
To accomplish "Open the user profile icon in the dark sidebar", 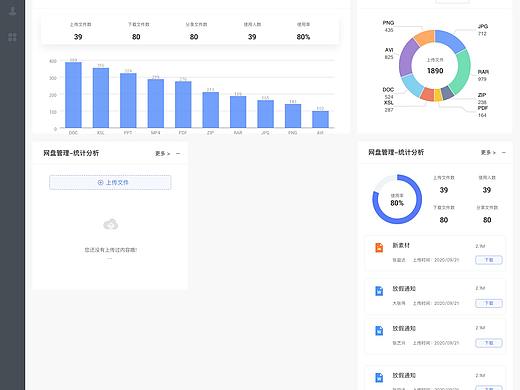I will [12, 10].
